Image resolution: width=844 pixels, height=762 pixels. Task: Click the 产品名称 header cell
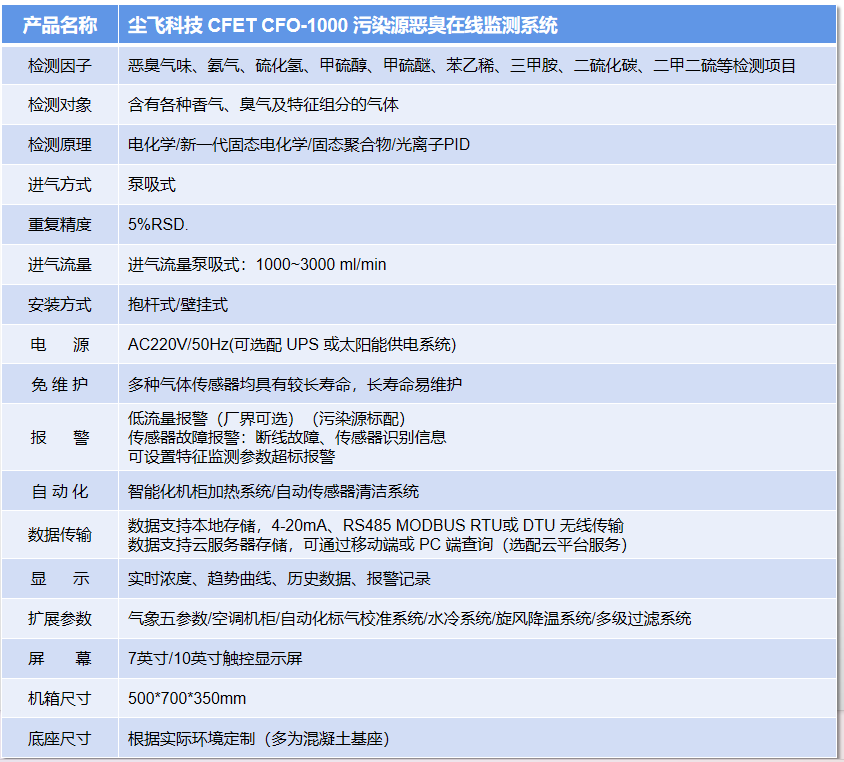(59, 25)
